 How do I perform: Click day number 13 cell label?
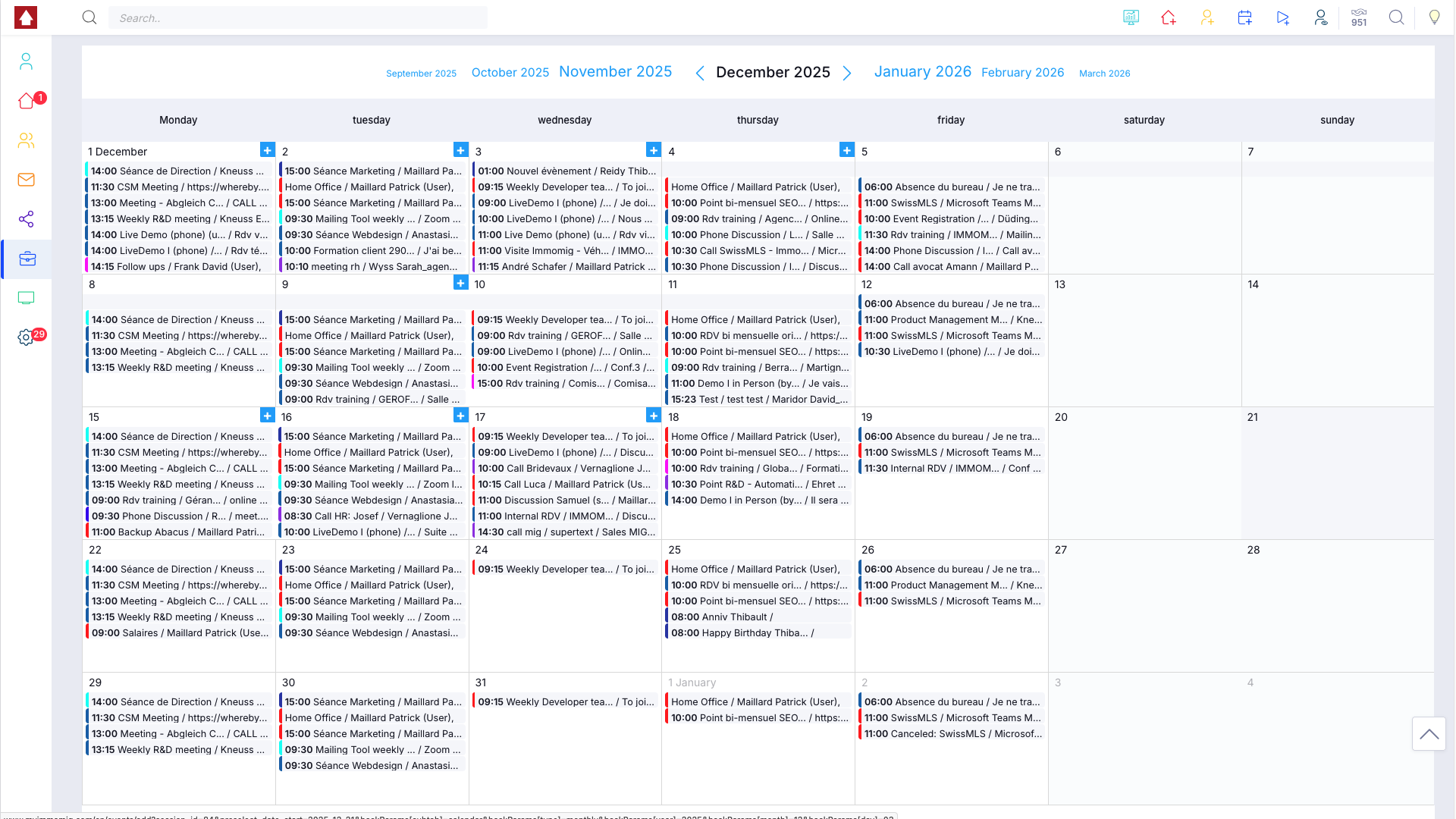(x=1059, y=284)
